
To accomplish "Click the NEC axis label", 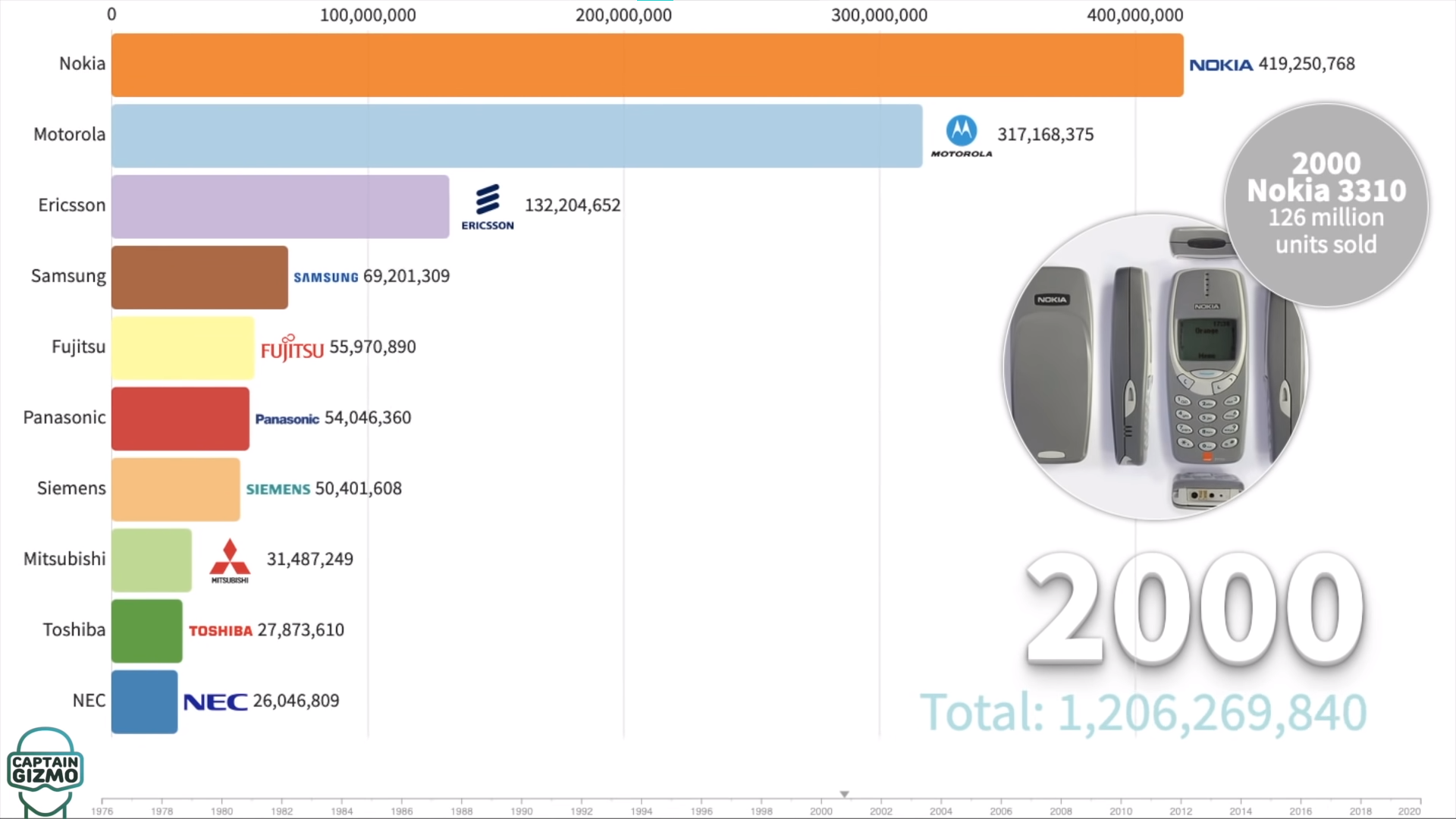I will click(x=89, y=701).
